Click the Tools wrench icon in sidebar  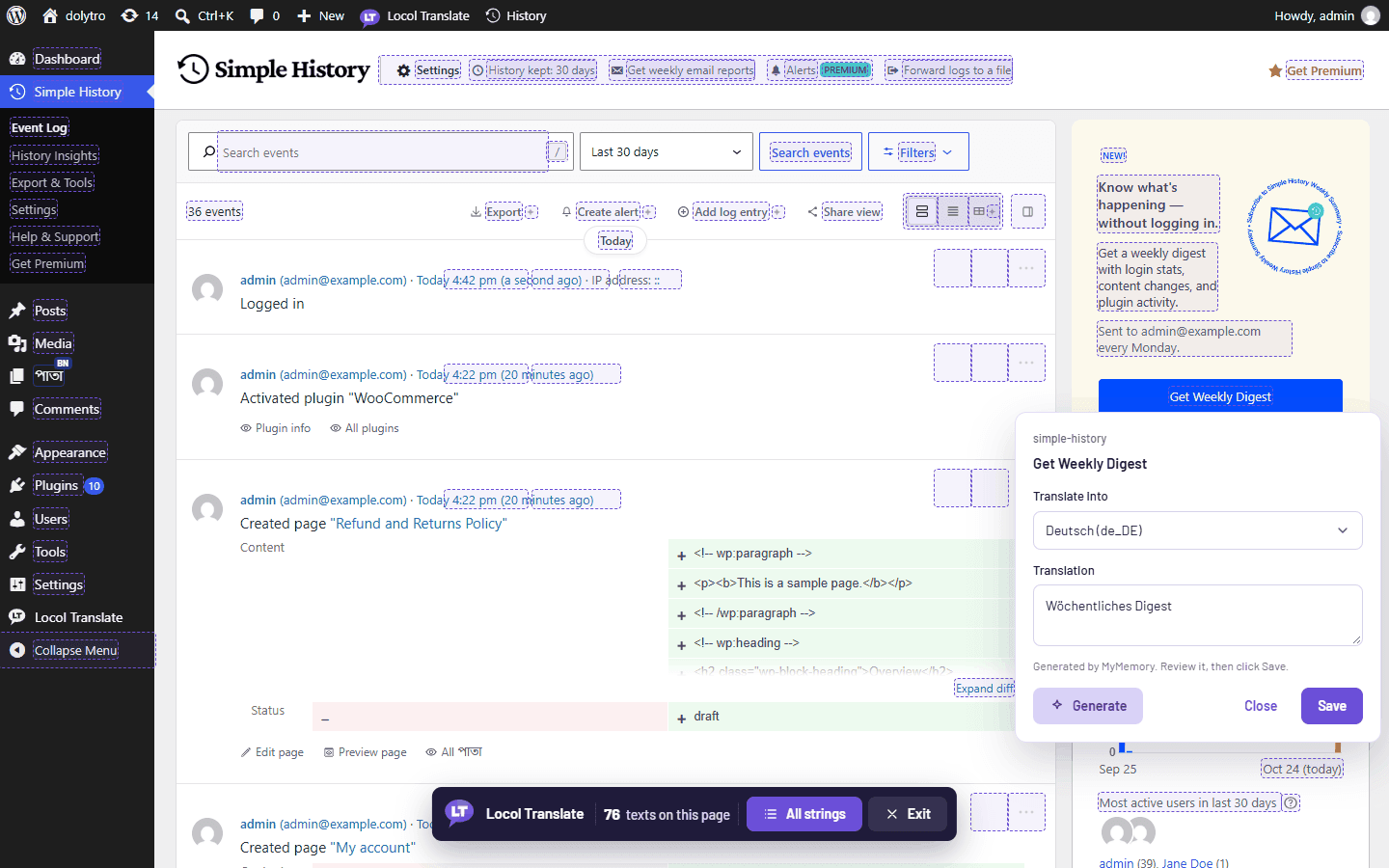(17, 552)
